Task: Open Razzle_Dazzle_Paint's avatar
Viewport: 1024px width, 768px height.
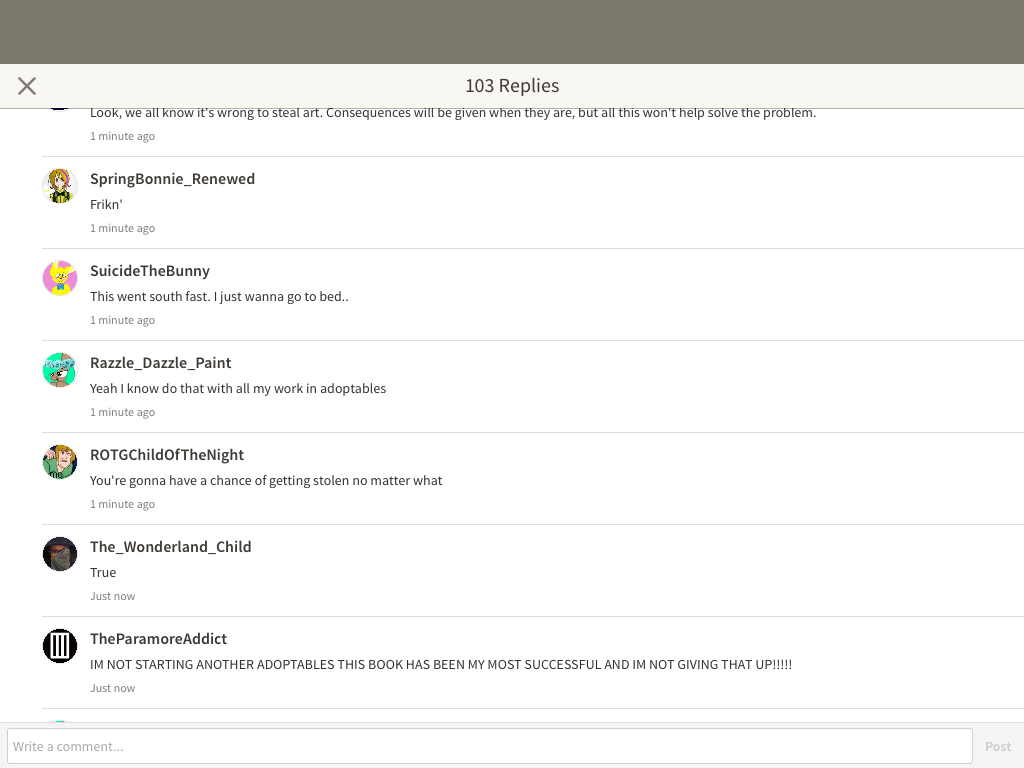Action: coord(60,370)
